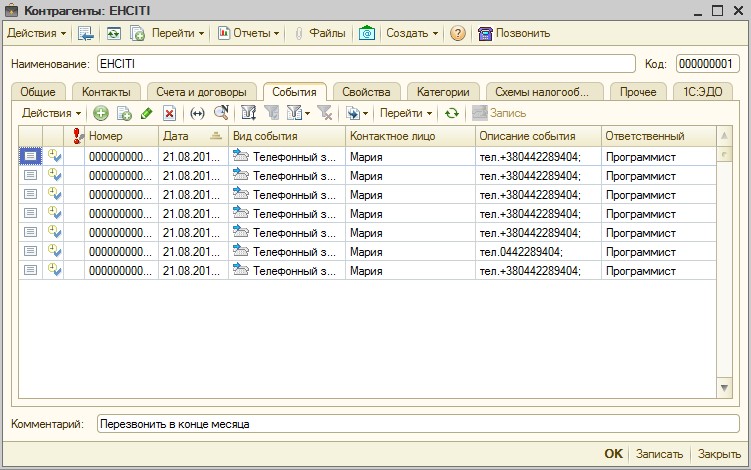Click the scrollbar up arrow in events list
751x470 pixels.
(724, 136)
